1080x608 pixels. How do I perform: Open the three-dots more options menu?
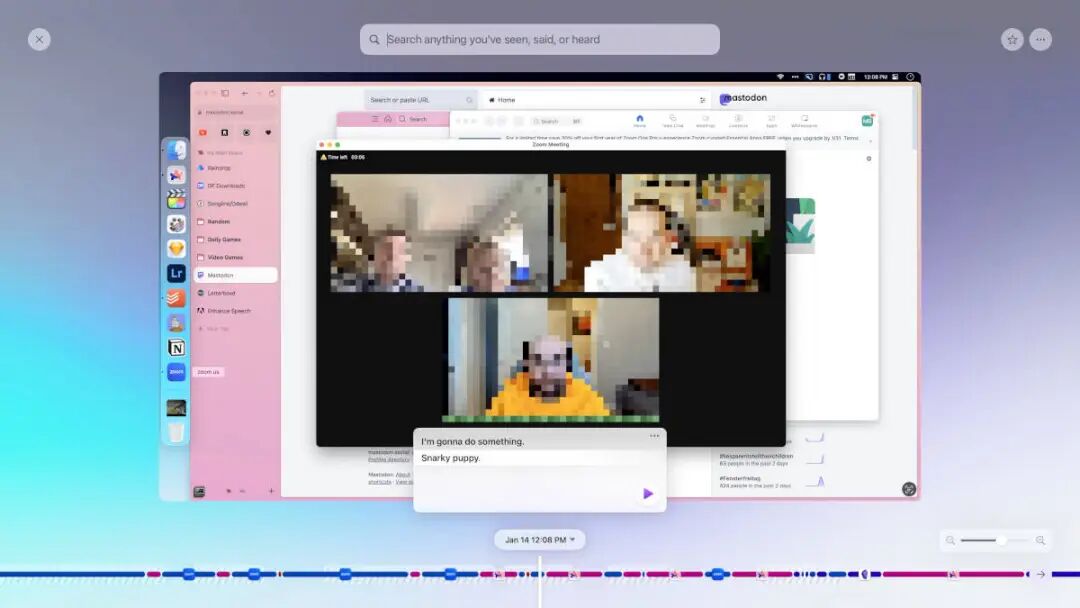pos(1040,39)
